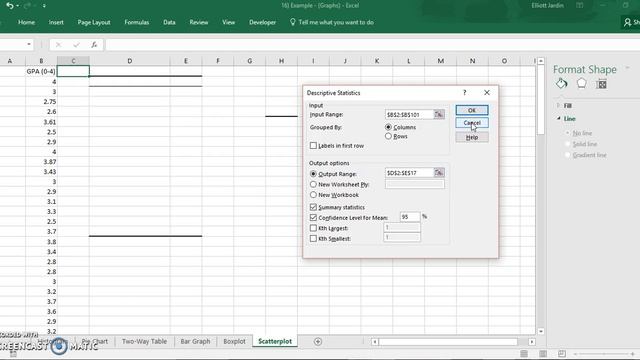Click the Undo icon in title bar
Viewport: 640px width, 360px height.
pos(10,6)
